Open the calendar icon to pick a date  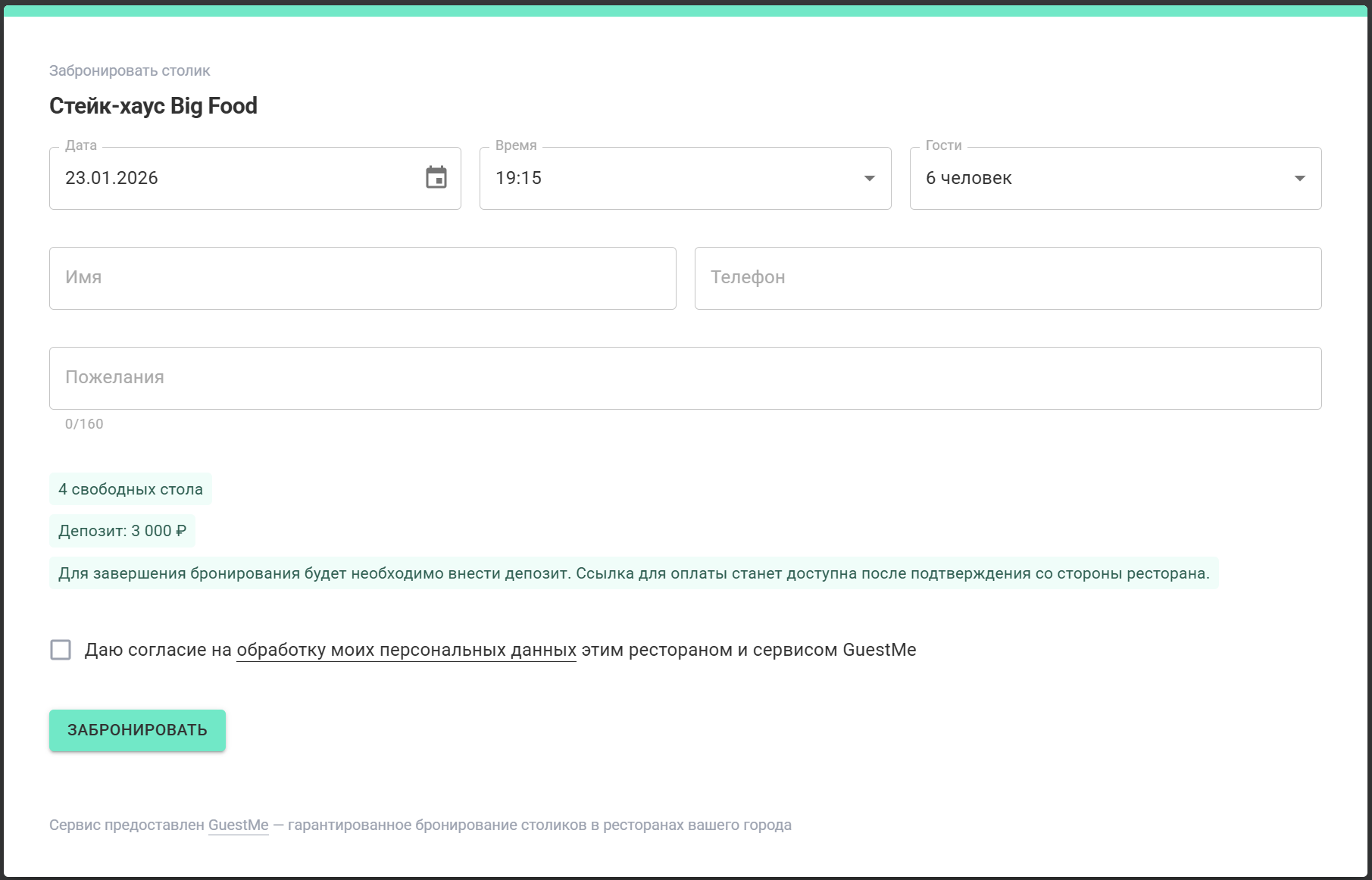[x=436, y=178]
